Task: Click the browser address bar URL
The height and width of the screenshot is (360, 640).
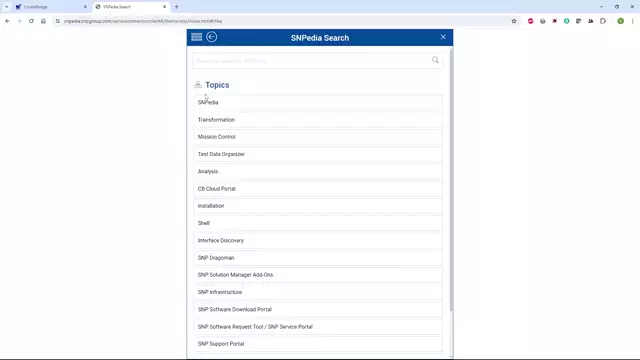Action: pyautogui.click(x=143, y=21)
